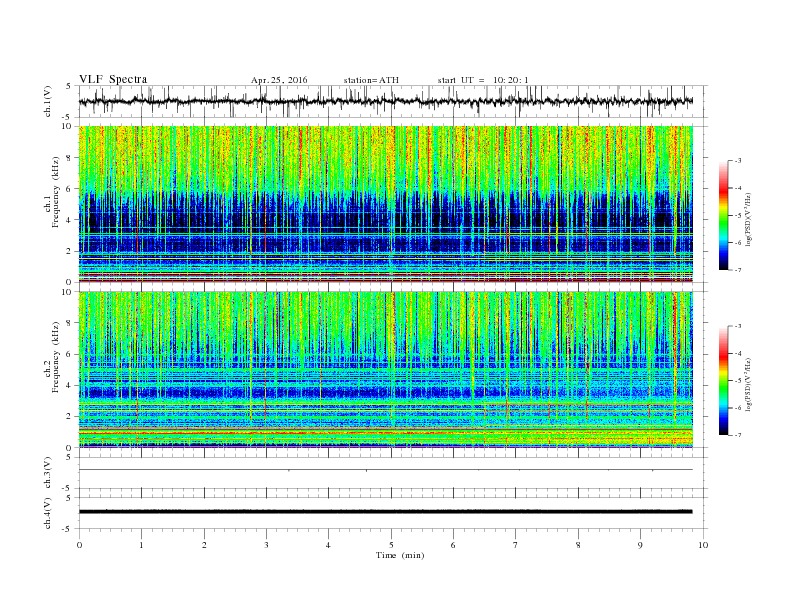Click the "VLF Spectra" plot title
This screenshot has width=792, height=612.
(113, 79)
